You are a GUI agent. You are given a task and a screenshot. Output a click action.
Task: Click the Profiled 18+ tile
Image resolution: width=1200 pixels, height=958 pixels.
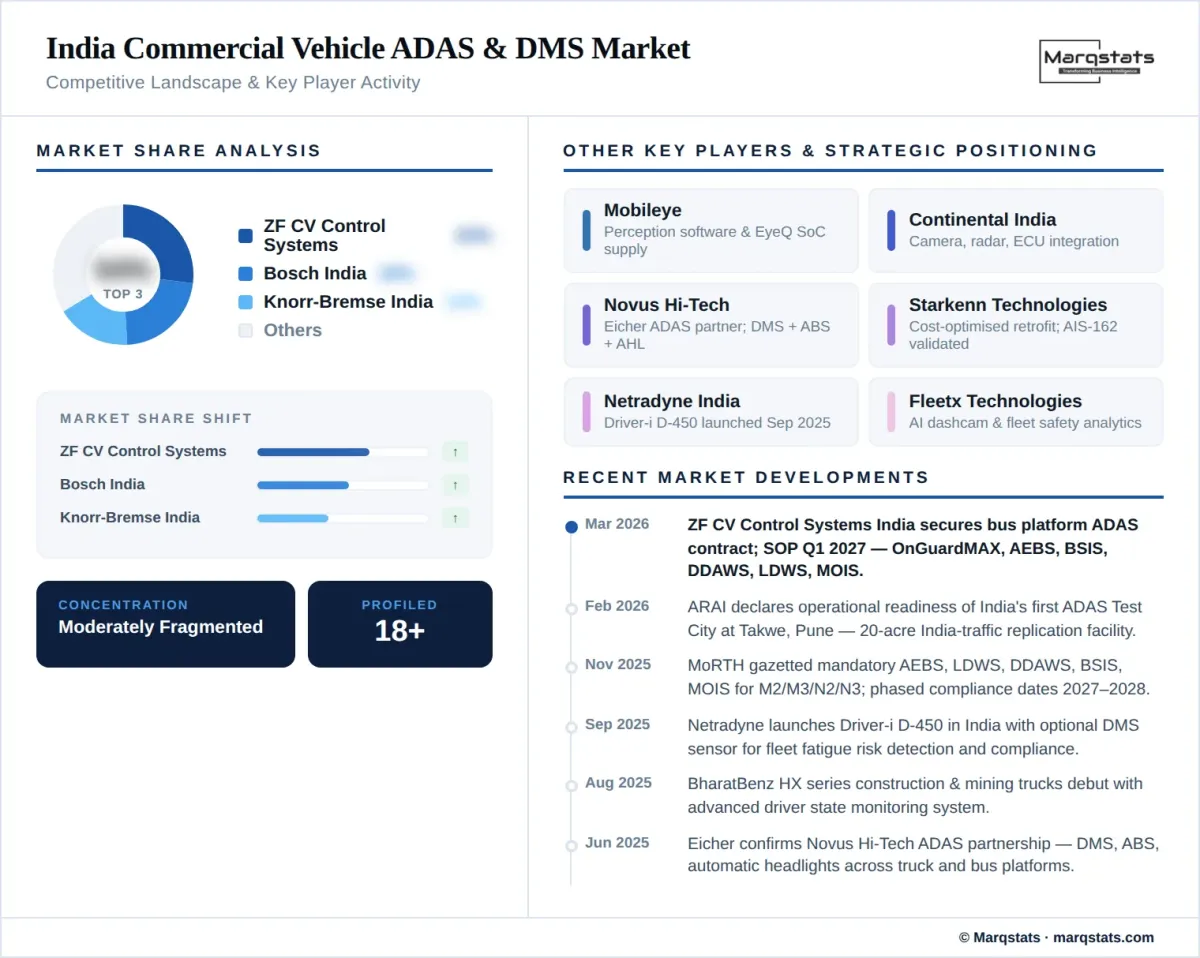pos(400,624)
